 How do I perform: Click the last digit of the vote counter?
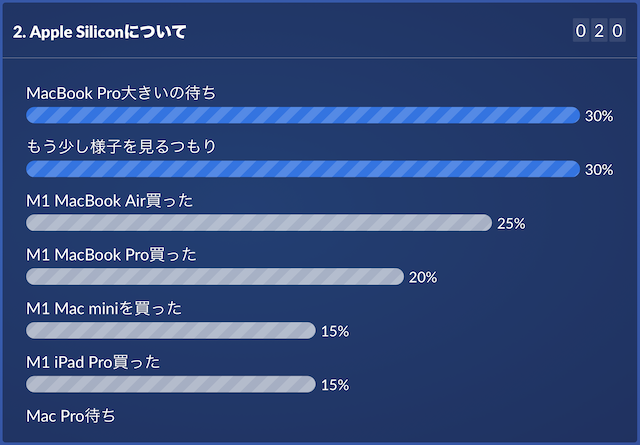615,31
